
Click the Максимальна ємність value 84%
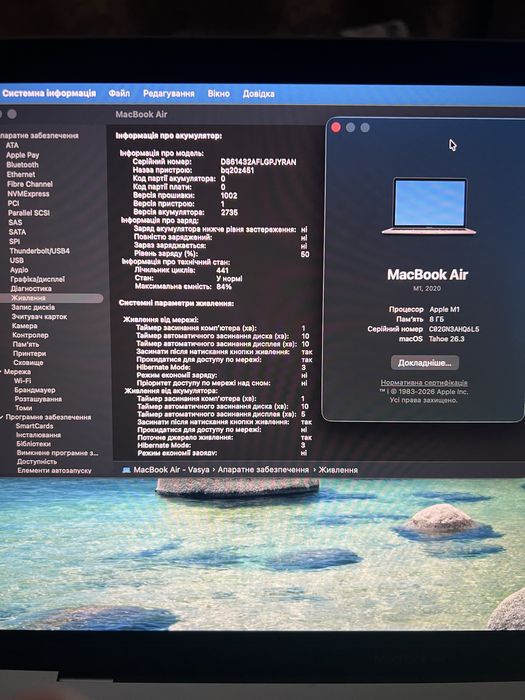point(224,287)
